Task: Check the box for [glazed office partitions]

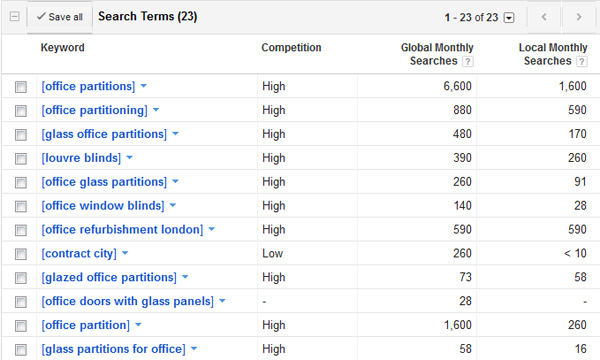Action: [21, 278]
